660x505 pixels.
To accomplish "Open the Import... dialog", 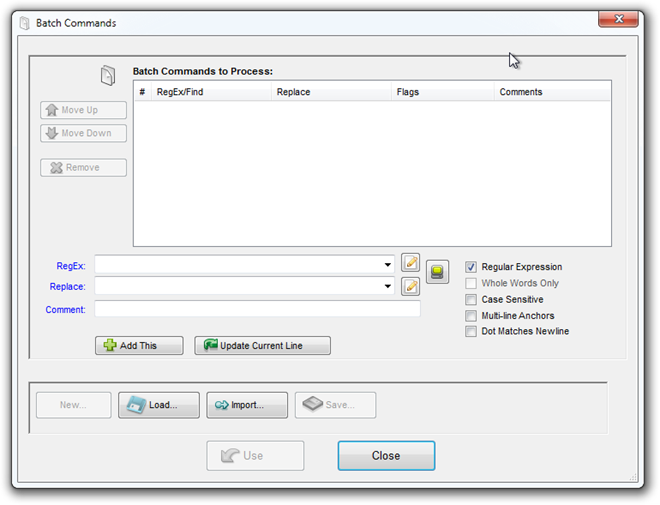I will [x=247, y=405].
